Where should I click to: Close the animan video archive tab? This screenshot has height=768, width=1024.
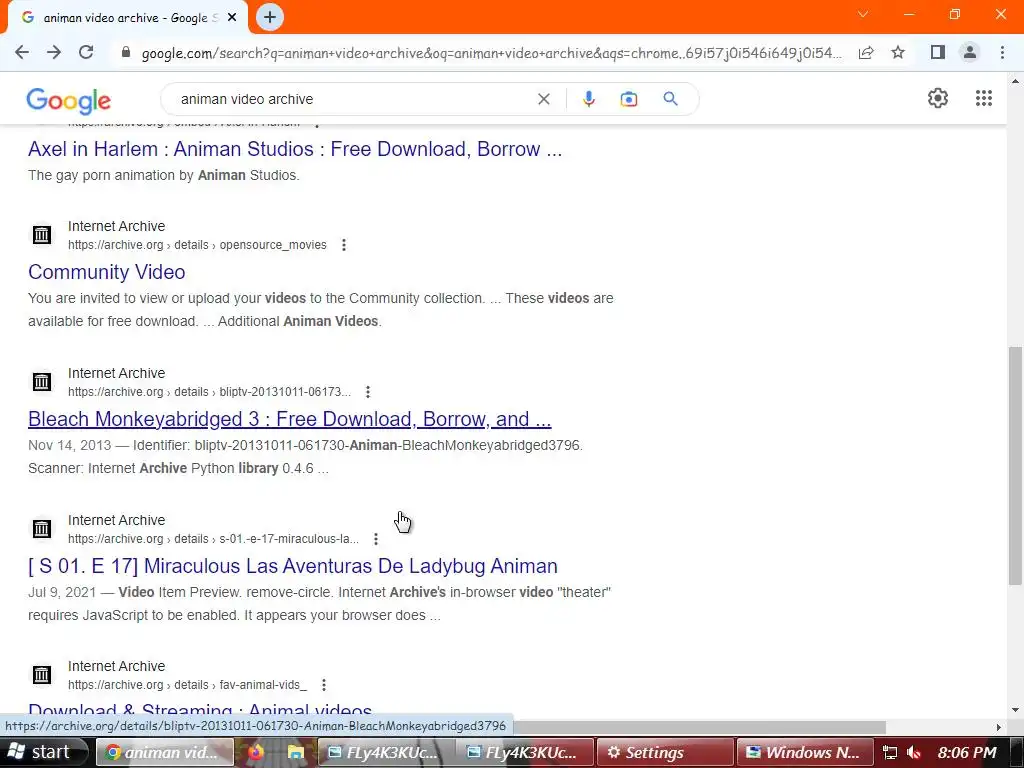tap(232, 18)
